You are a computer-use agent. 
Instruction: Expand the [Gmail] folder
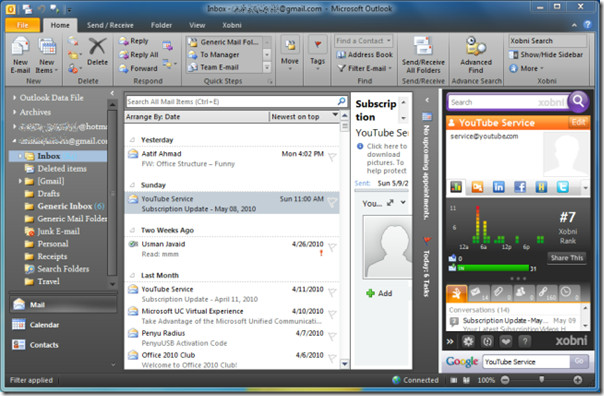20,181
